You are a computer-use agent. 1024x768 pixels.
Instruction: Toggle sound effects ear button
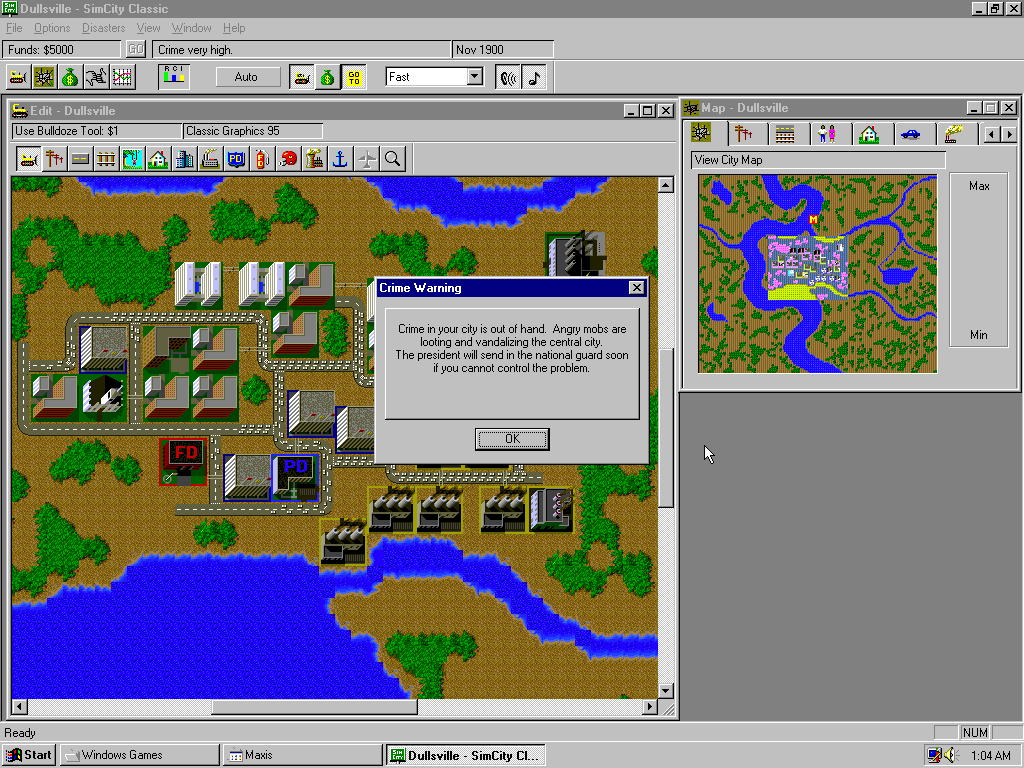coord(508,78)
